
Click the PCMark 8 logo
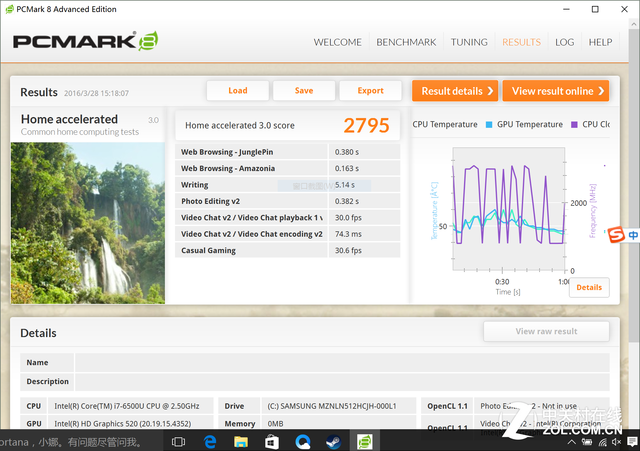click(85, 41)
